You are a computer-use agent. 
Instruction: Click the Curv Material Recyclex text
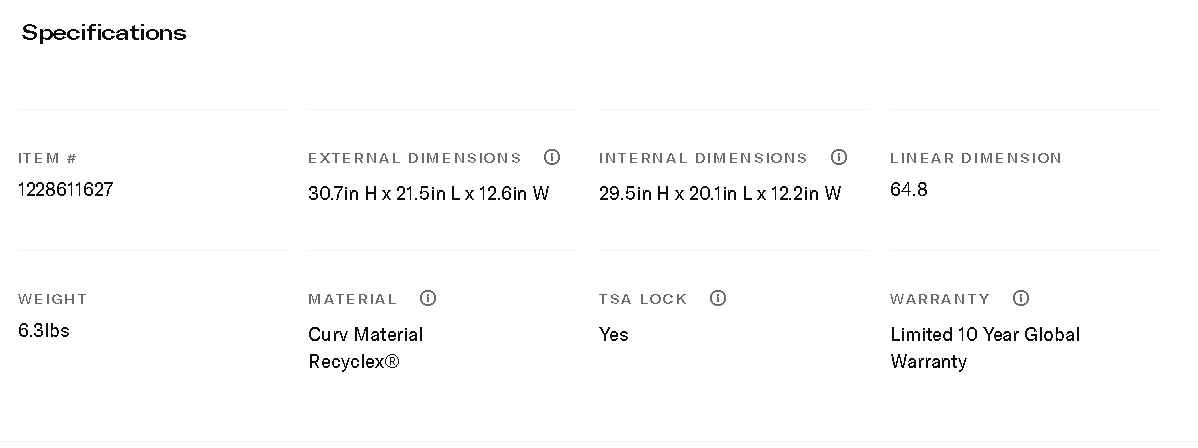click(x=365, y=347)
